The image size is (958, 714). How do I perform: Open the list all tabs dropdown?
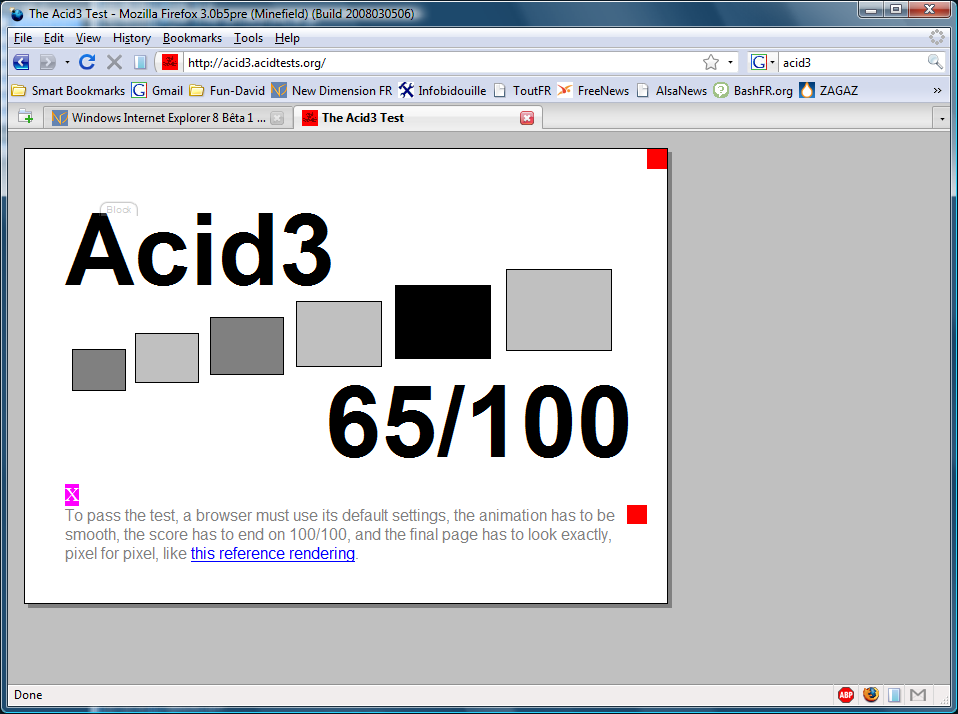(x=942, y=118)
